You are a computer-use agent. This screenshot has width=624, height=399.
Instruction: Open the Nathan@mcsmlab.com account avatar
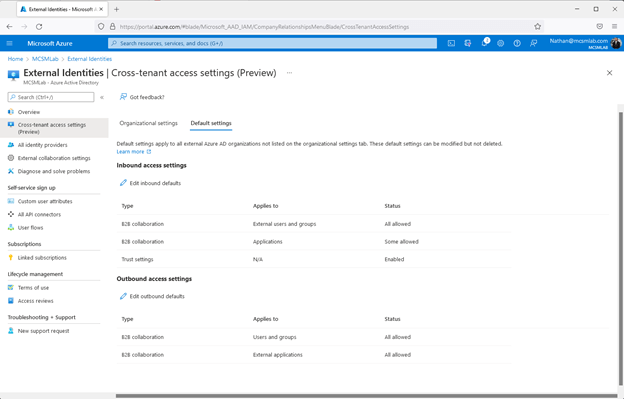(x=616, y=43)
